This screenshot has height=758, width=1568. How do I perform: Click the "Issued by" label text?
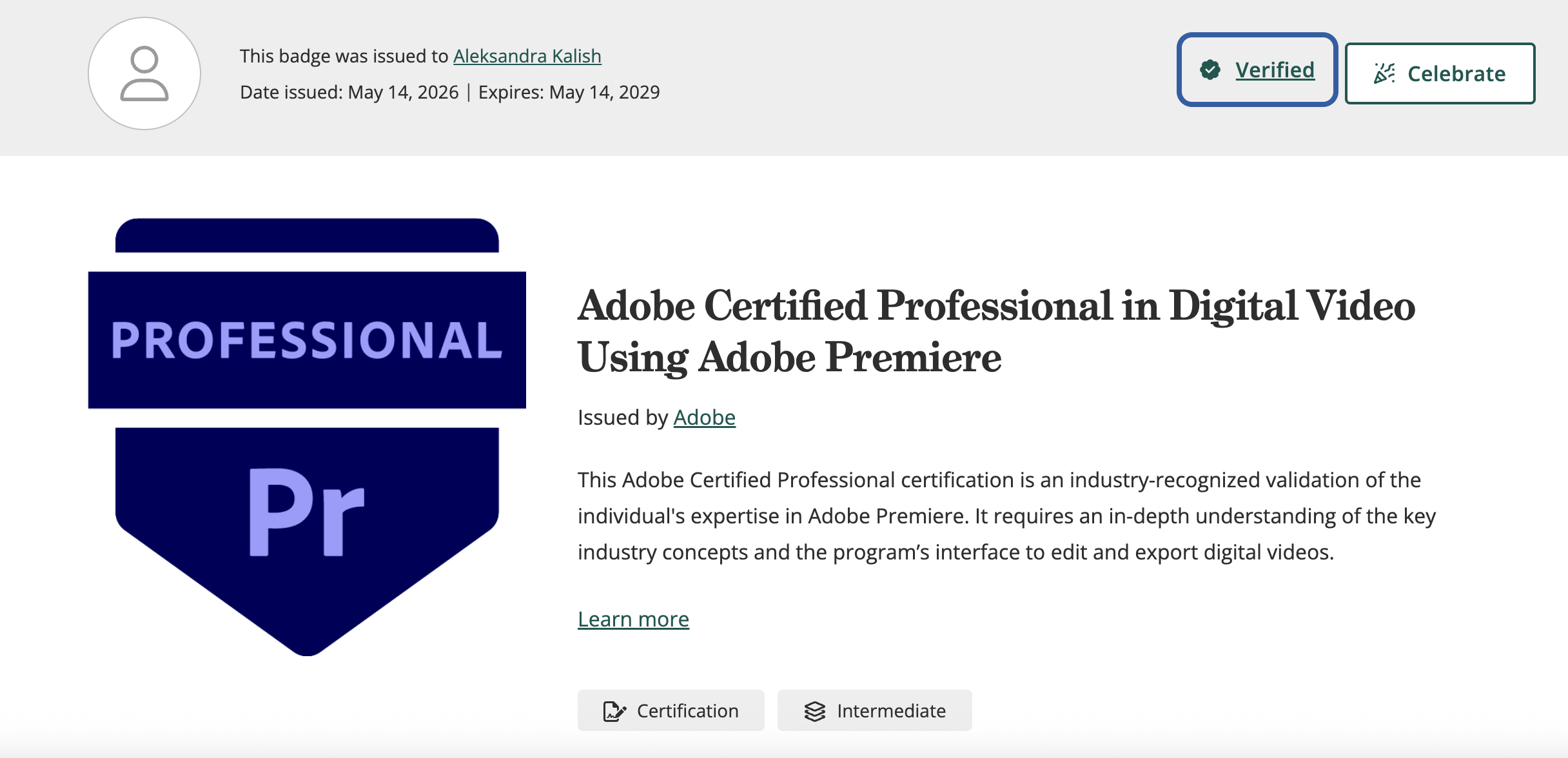(623, 418)
